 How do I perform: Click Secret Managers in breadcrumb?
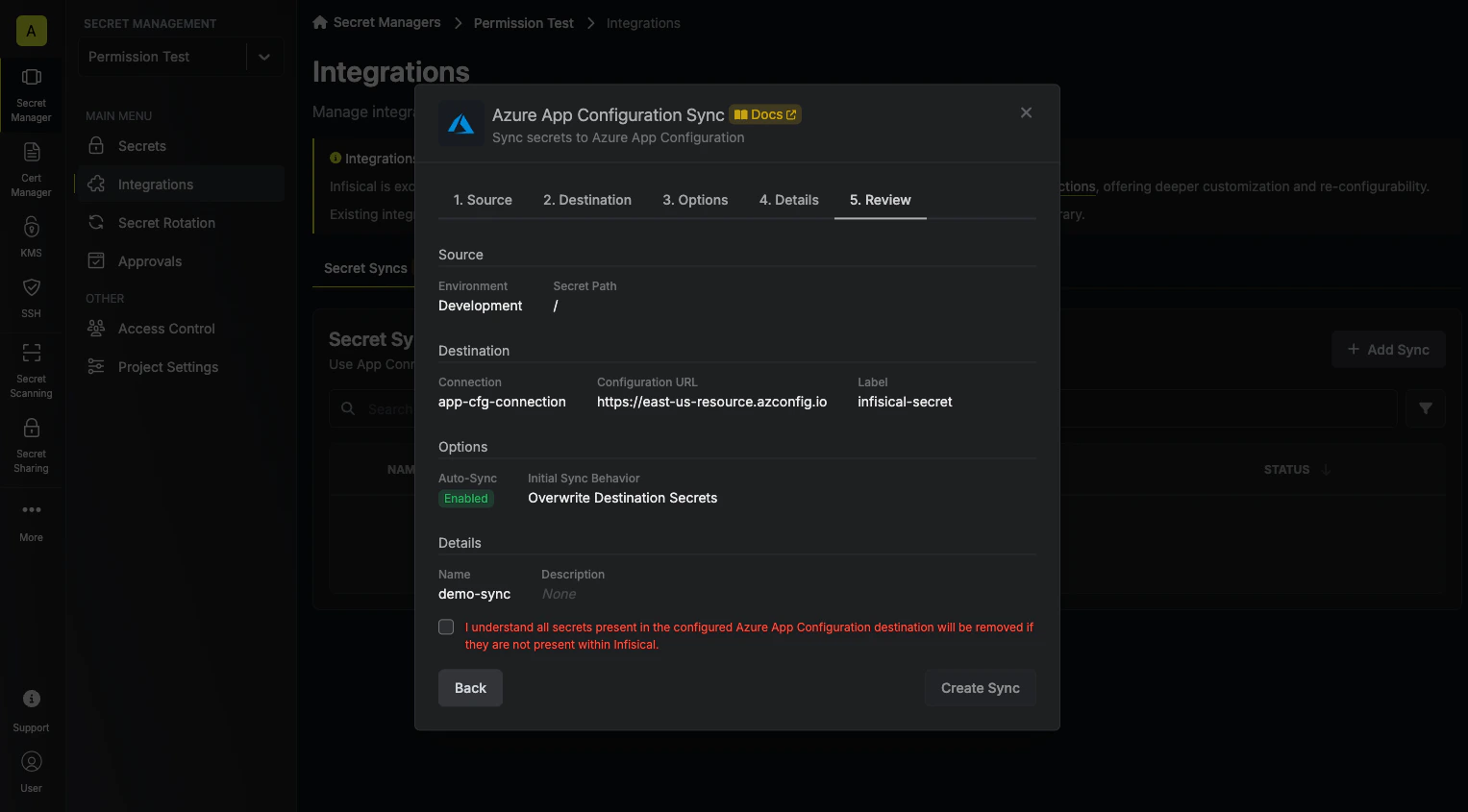(386, 22)
